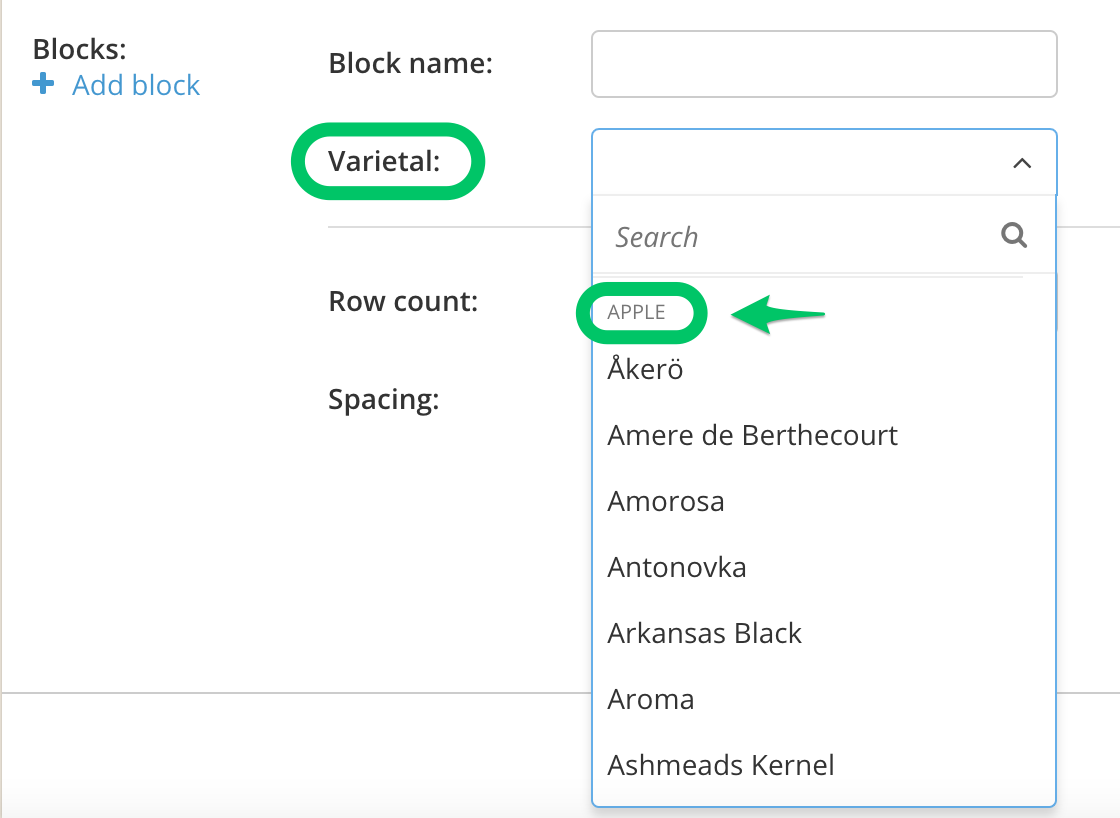Pick Ashmeads Kernel from the list
This screenshot has width=1120, height=818.
(x=721, y=766)
